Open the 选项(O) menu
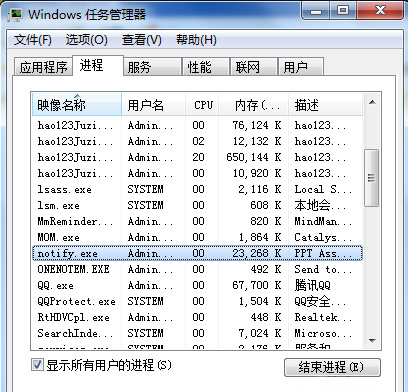 pos(86,40)
